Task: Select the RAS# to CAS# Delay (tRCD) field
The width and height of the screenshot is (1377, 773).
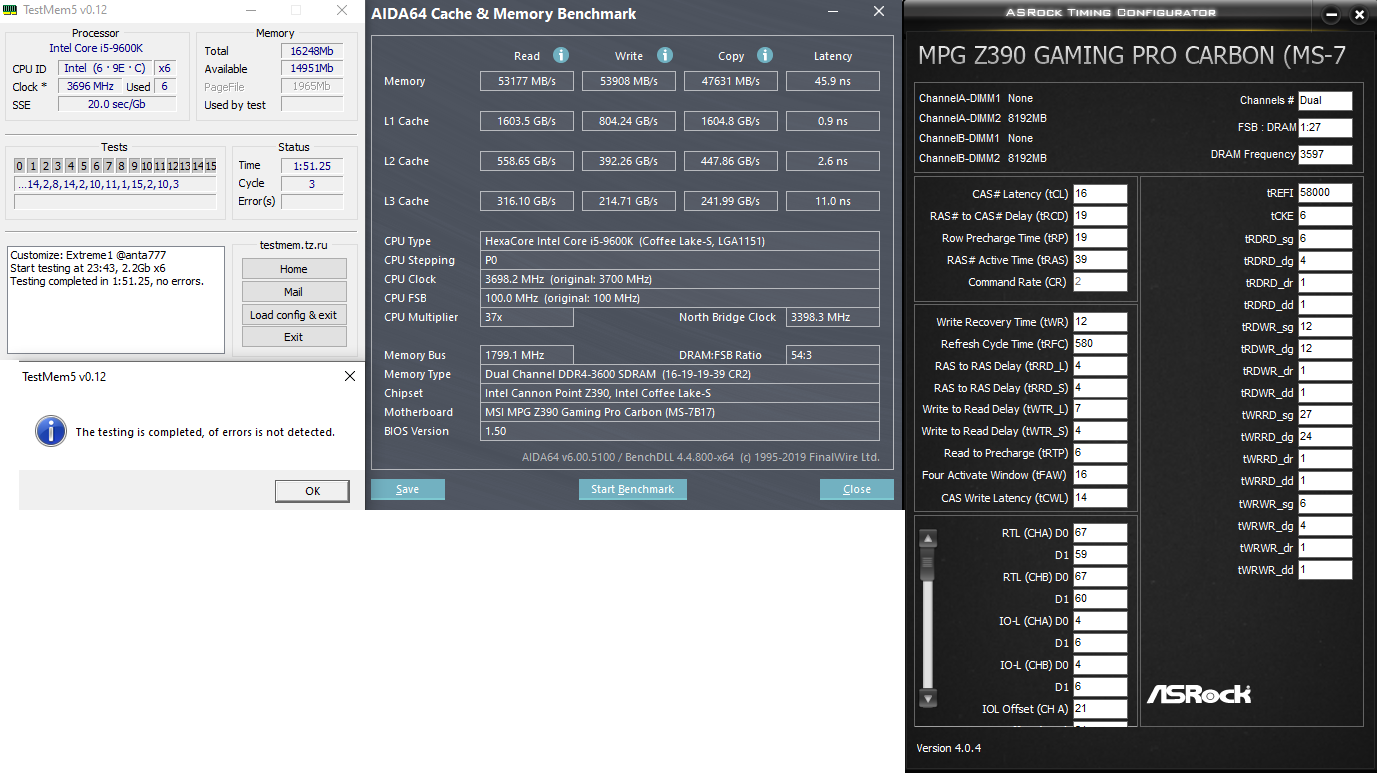Action: [x=1100, y=216]
